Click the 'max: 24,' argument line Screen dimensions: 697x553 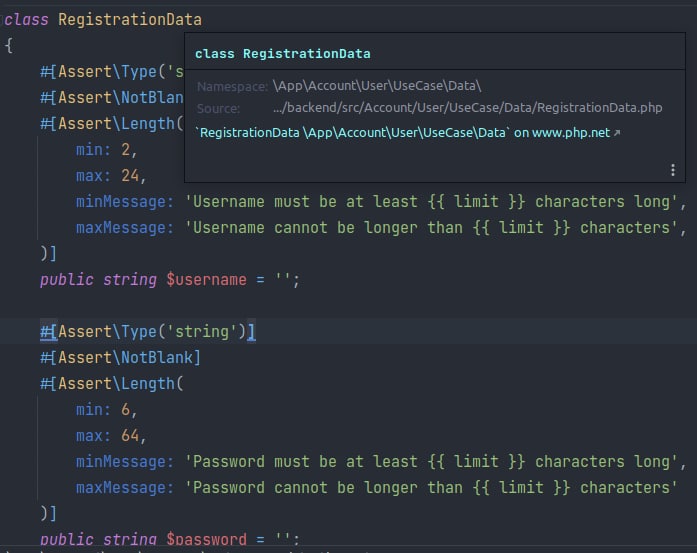111,176
